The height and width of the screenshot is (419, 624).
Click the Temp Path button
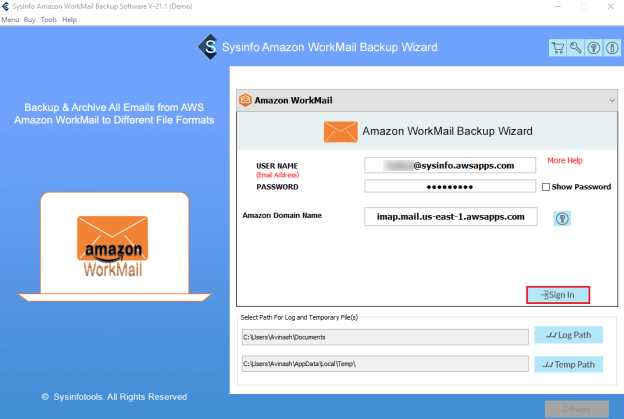point(568,364)
